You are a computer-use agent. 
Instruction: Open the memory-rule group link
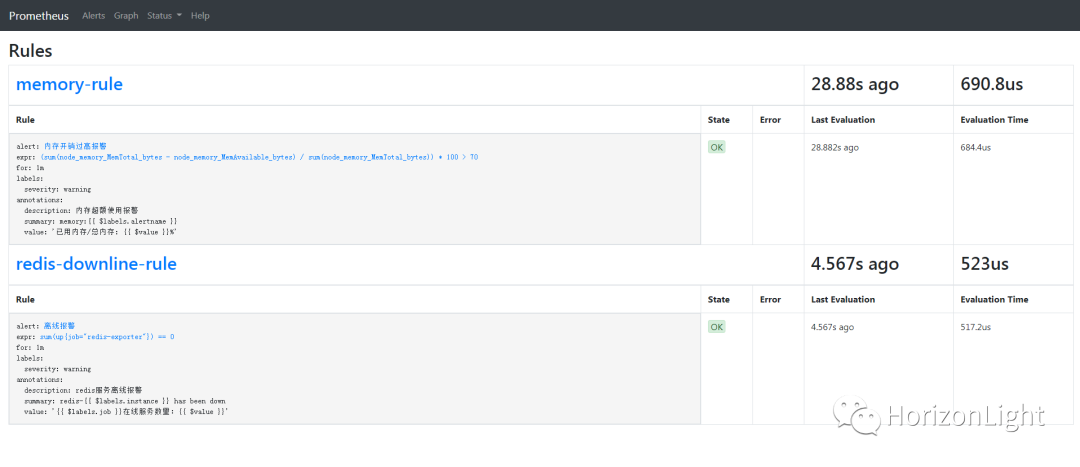click(69, 85)
